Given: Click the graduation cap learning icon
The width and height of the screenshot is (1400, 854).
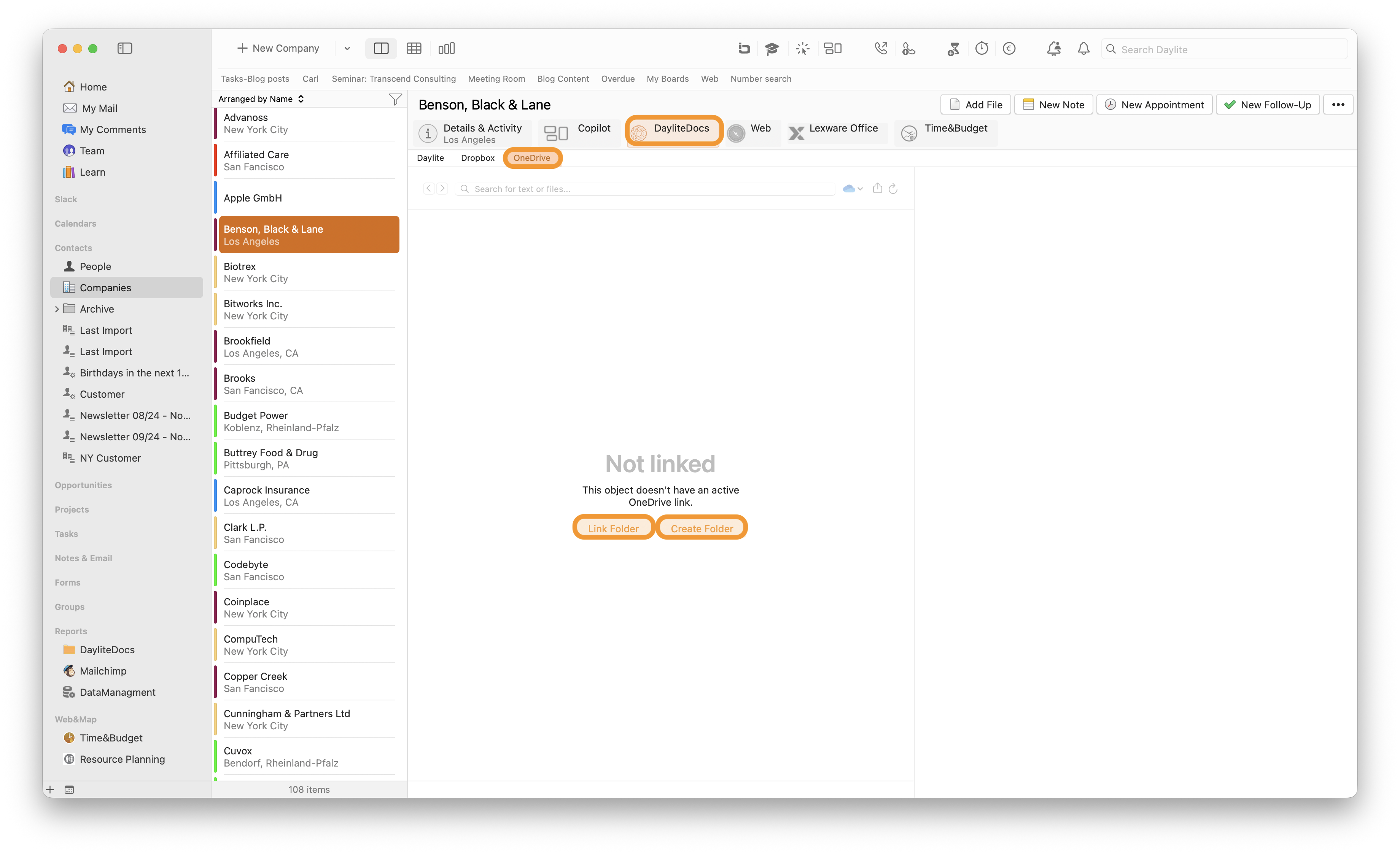Looking at the screenshot, I should click(x=772, y=49).
